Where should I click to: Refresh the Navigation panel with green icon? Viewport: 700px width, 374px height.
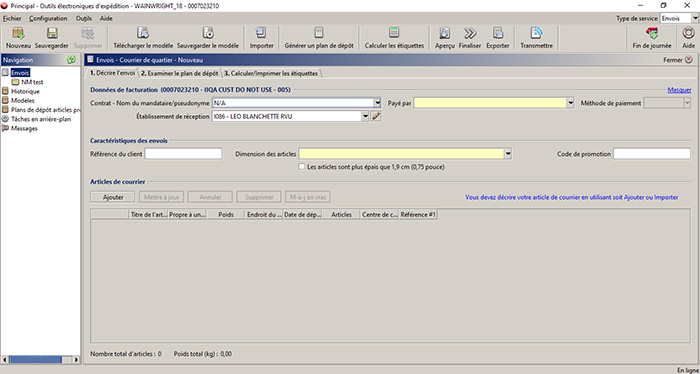click(71, 60)
